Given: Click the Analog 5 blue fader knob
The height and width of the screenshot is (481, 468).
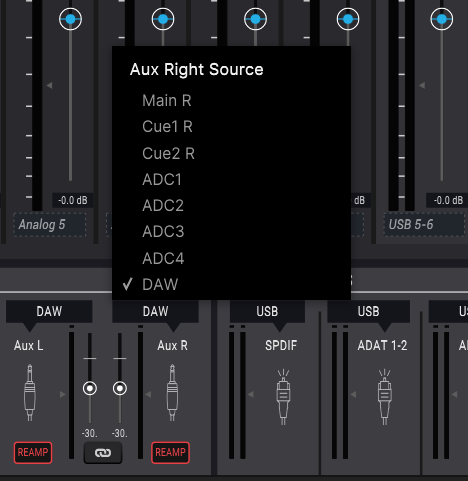Looking at the screenshot, I should (x=70, y=19).
